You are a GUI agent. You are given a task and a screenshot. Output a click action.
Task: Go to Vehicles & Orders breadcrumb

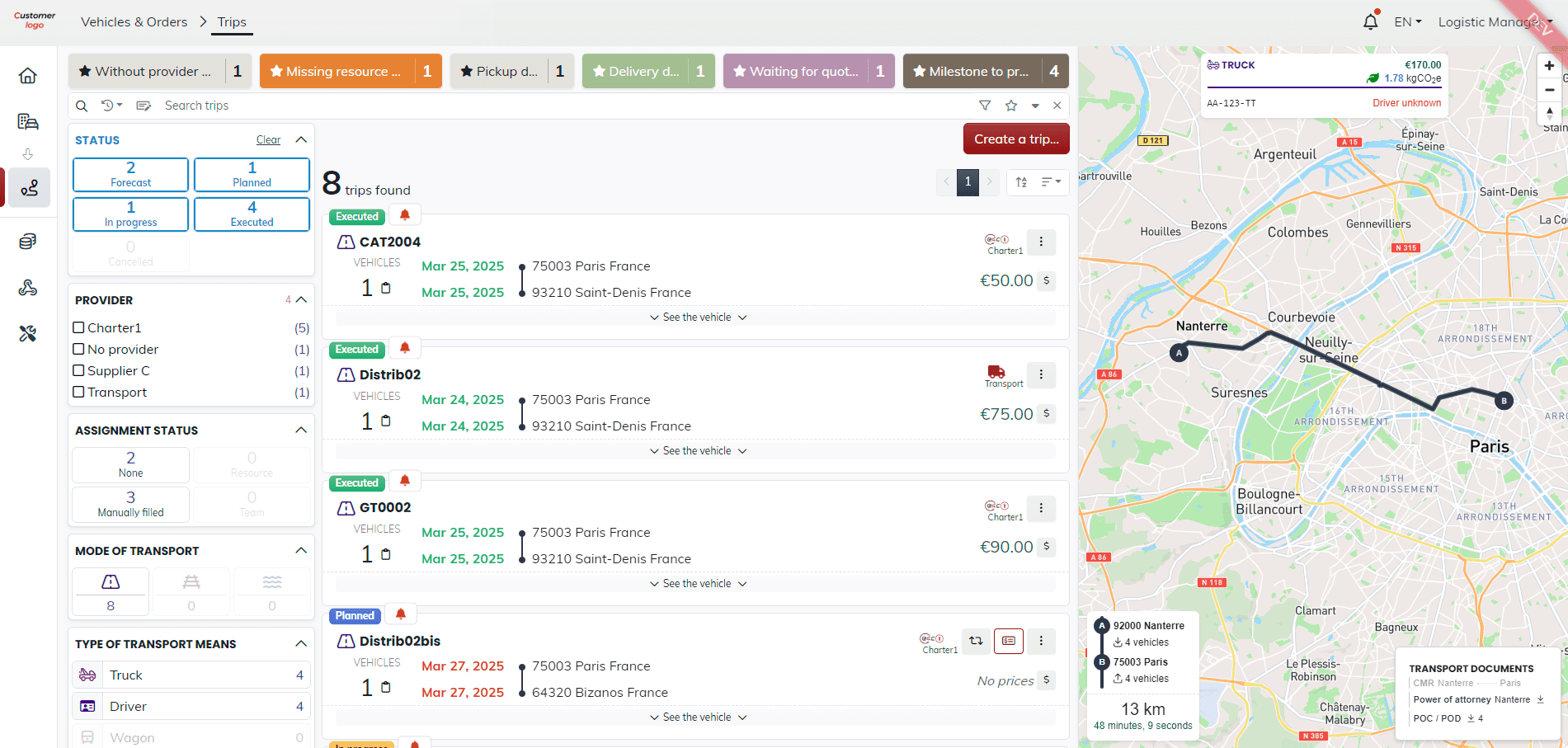tap(134, 22)
